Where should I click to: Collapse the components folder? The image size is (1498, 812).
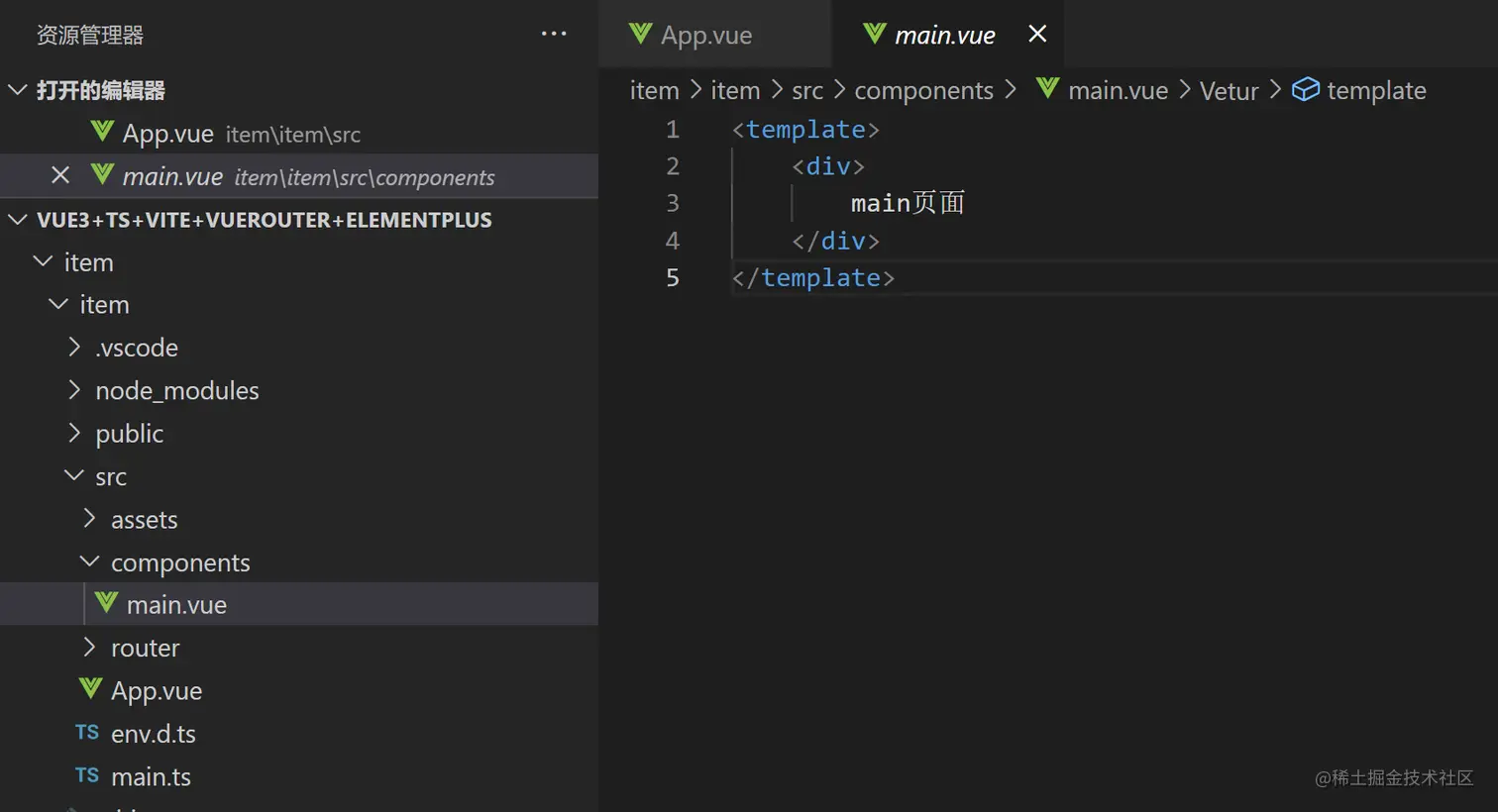click(89, 562)
